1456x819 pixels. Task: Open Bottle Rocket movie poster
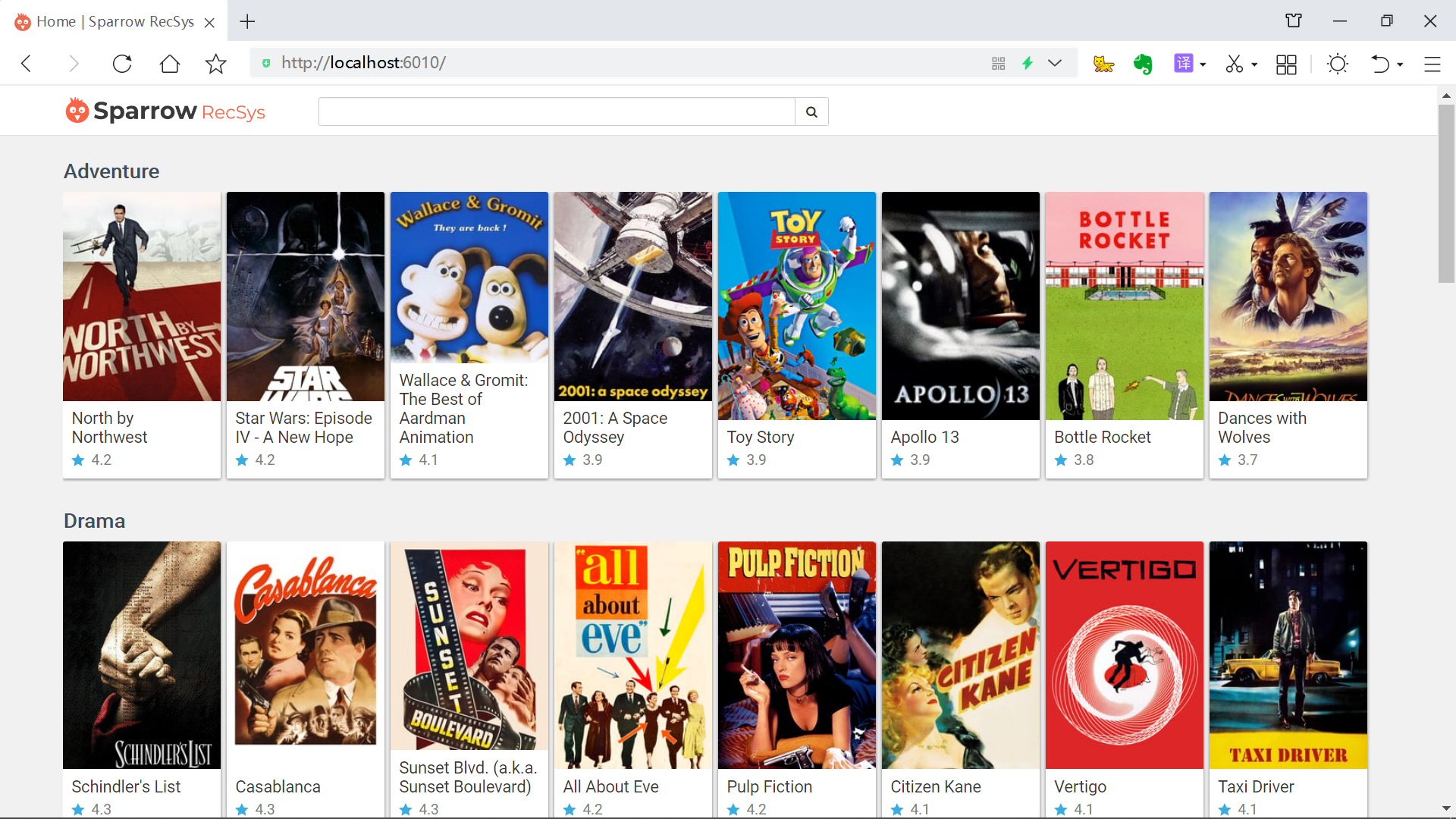click(x=1125, y=306)
